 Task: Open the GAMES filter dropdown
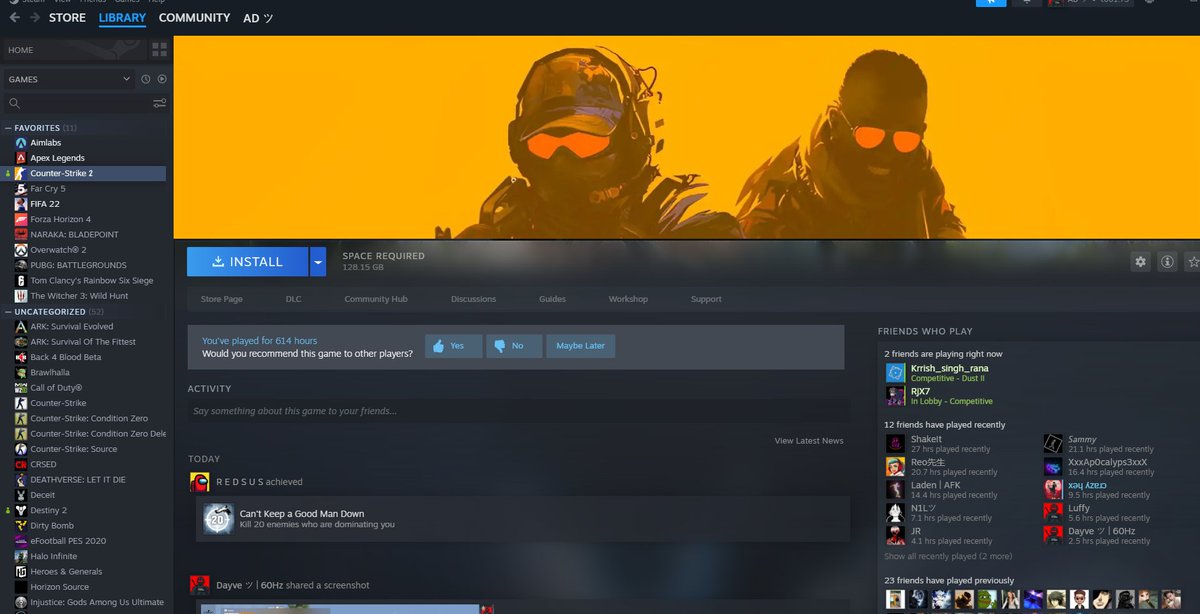pos(69,79)
